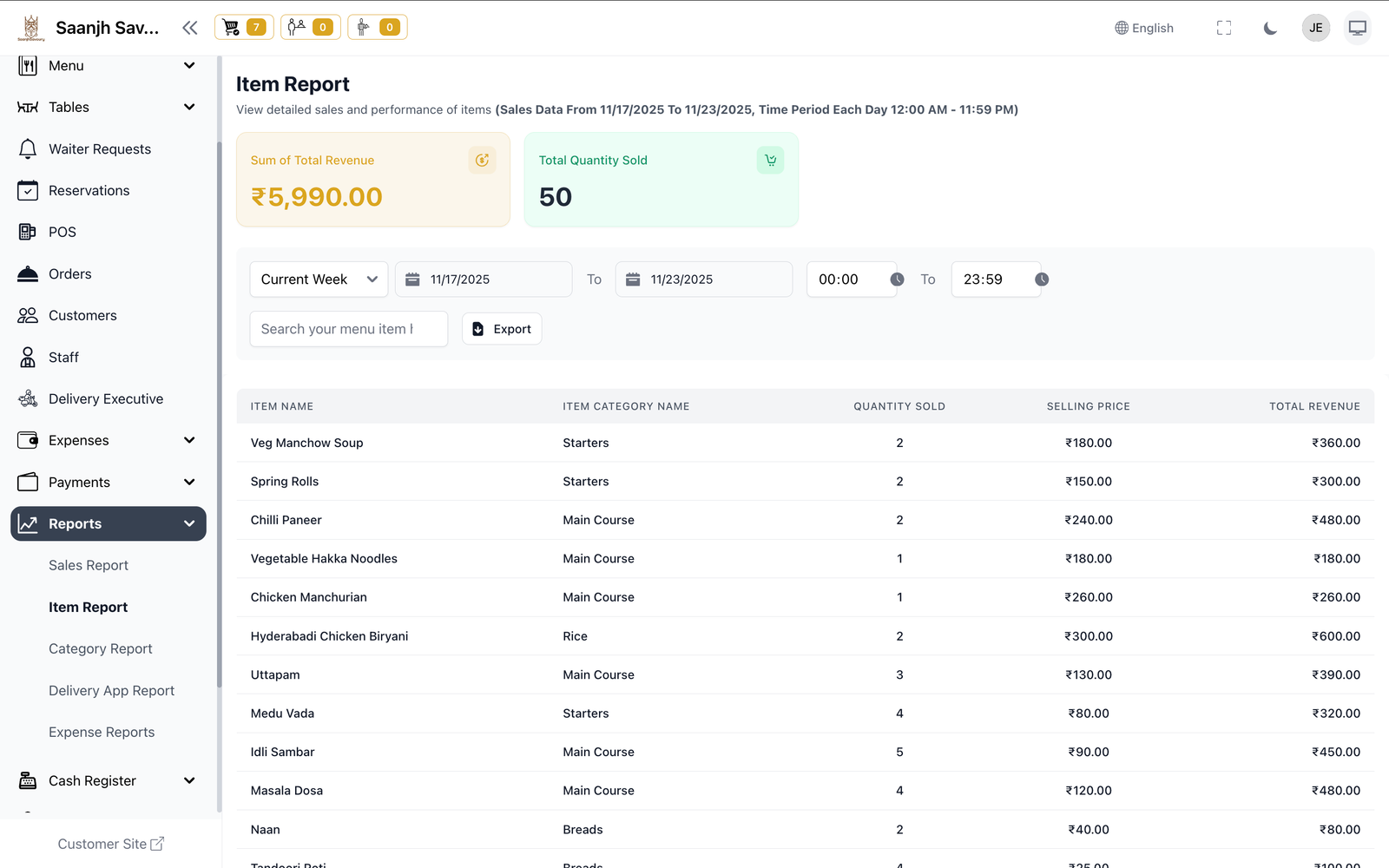Open the Current Week period dropdown
This screenshot has height=868, width=1389.
pyautogui.click(x=319, y=279)
